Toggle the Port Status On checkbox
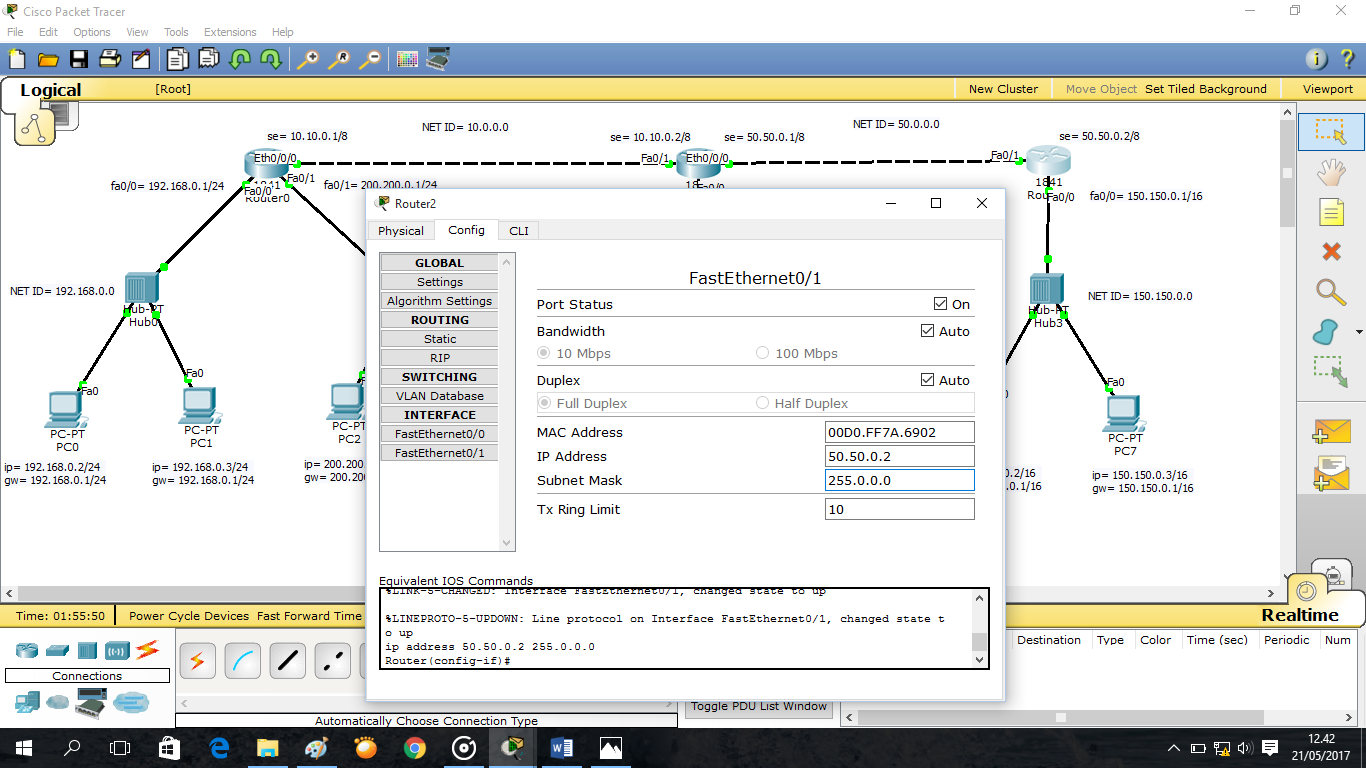Viewport: 1366px width, 768px height. click(940, 304)
